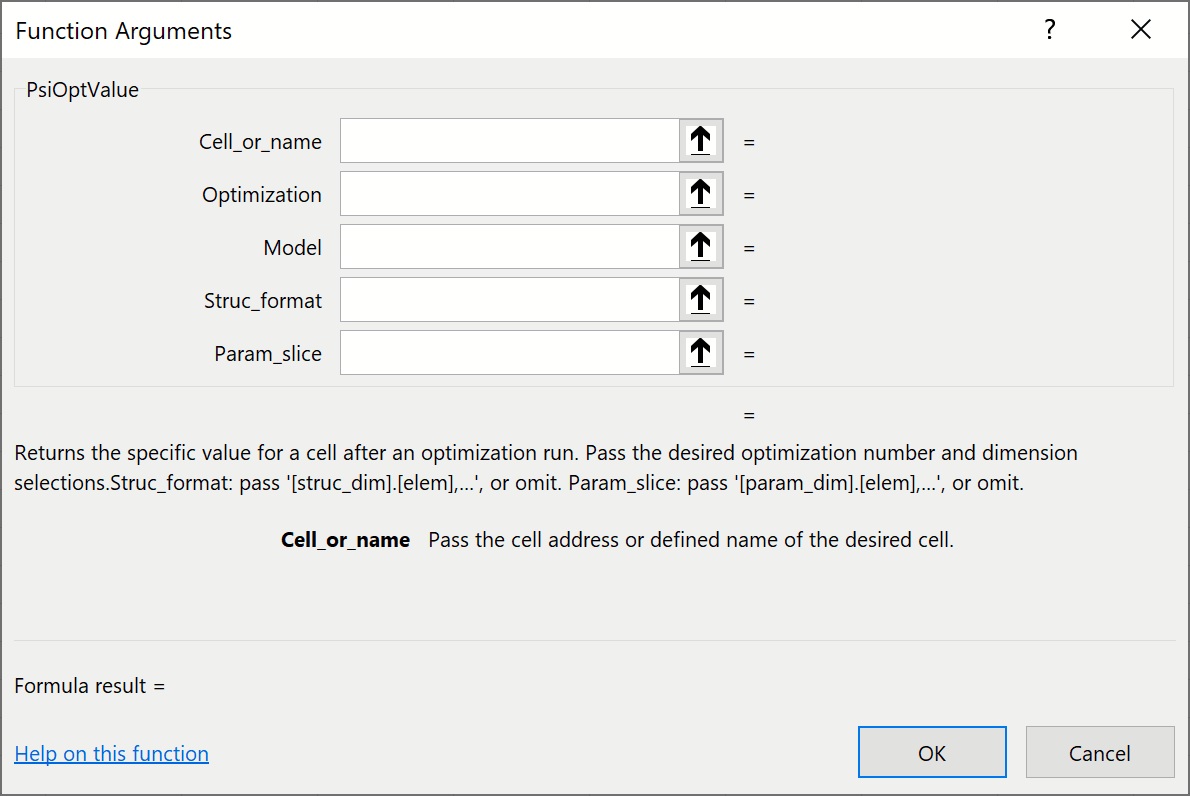Click the Formula result label
Screen dimensions: 1190x796
coord(90,686)
